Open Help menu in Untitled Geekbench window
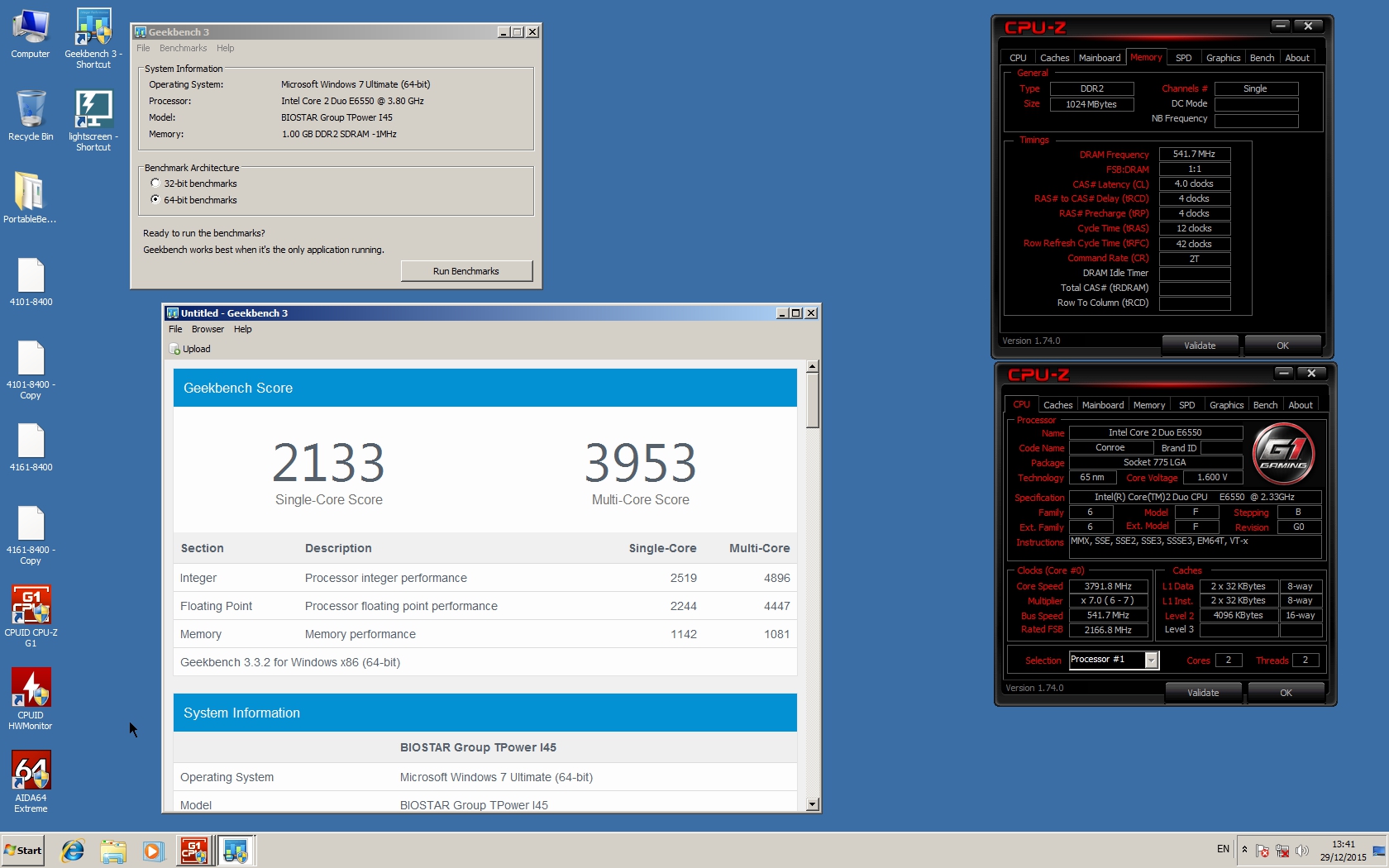This screenshot has width=1389, height=868. pyautogui.click(x=242, y=329)
